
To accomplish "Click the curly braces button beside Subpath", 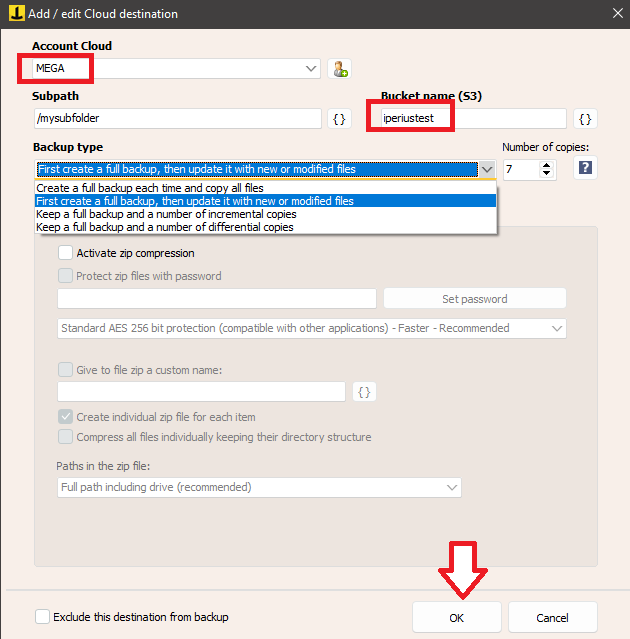I will pos(340,119).
